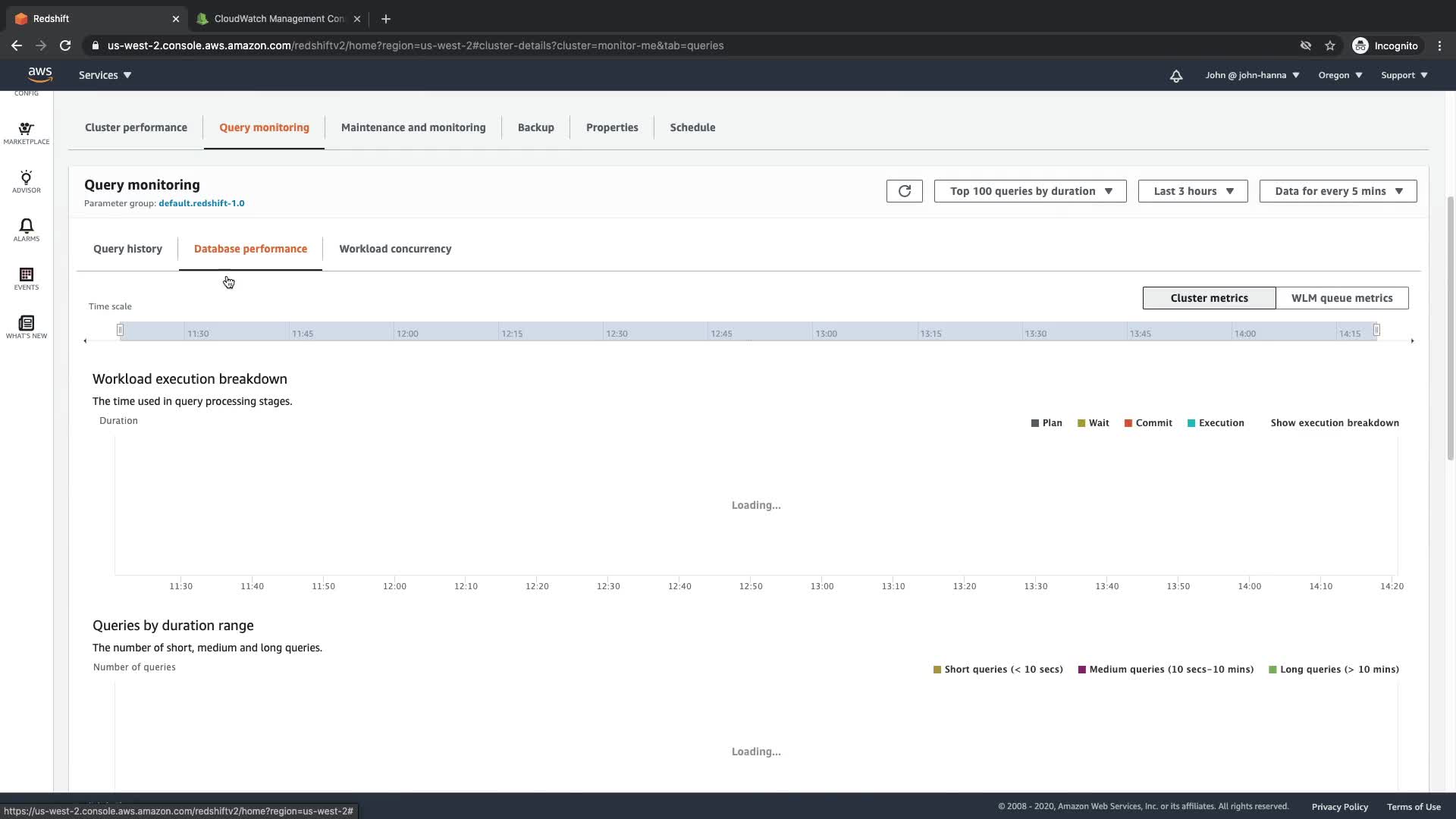Open the Alarms bell sidebar icon

(26, 231)
